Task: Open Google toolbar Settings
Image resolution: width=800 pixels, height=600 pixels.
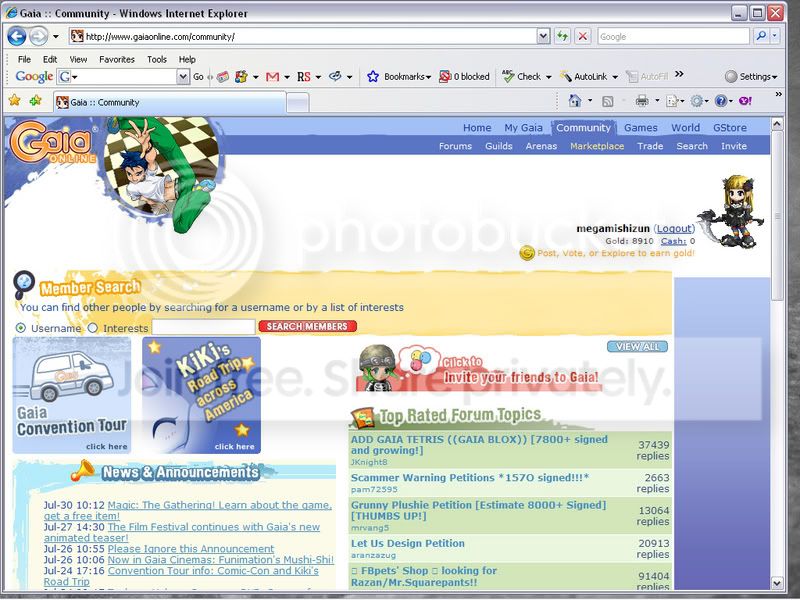Action: tap(751, 77)
